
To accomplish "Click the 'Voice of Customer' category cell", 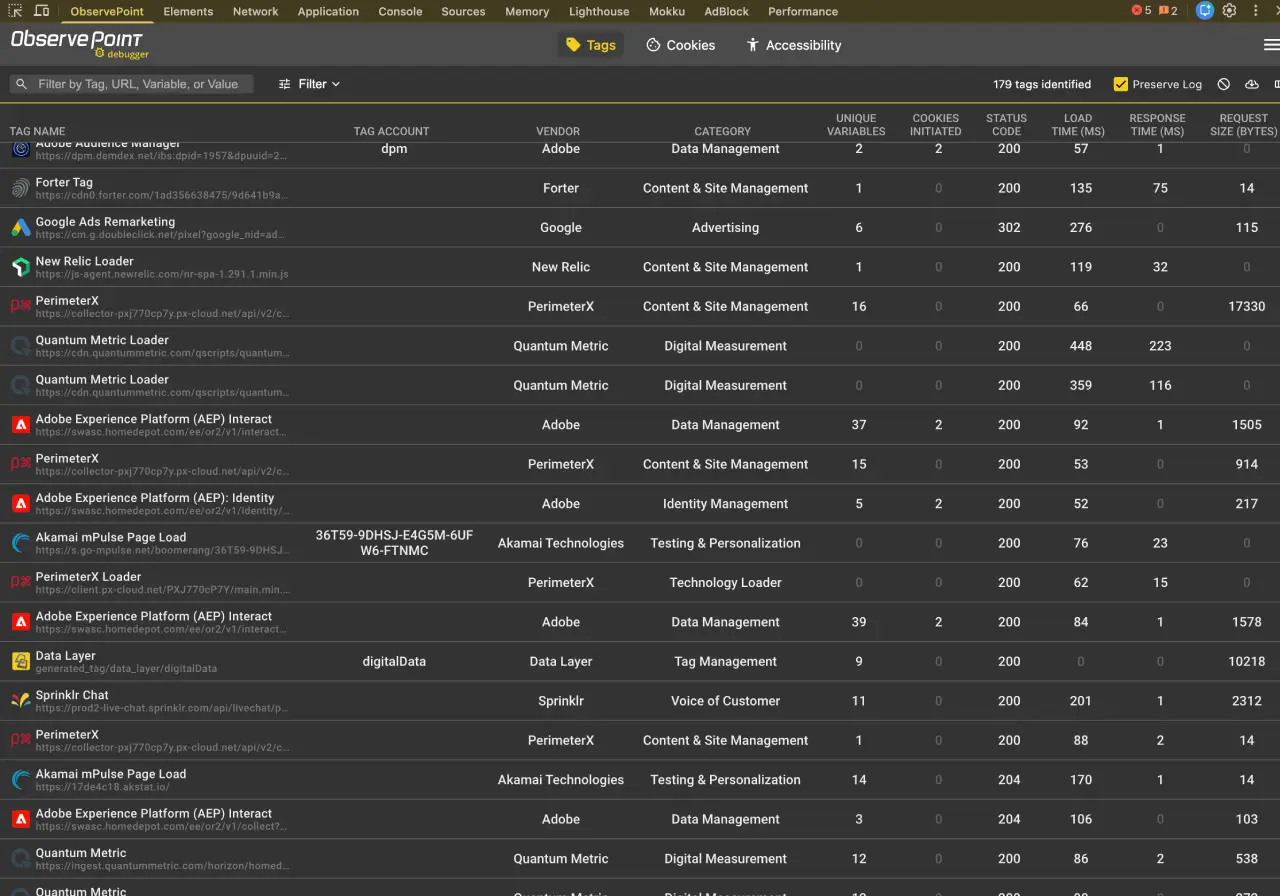I will [725, 701].
